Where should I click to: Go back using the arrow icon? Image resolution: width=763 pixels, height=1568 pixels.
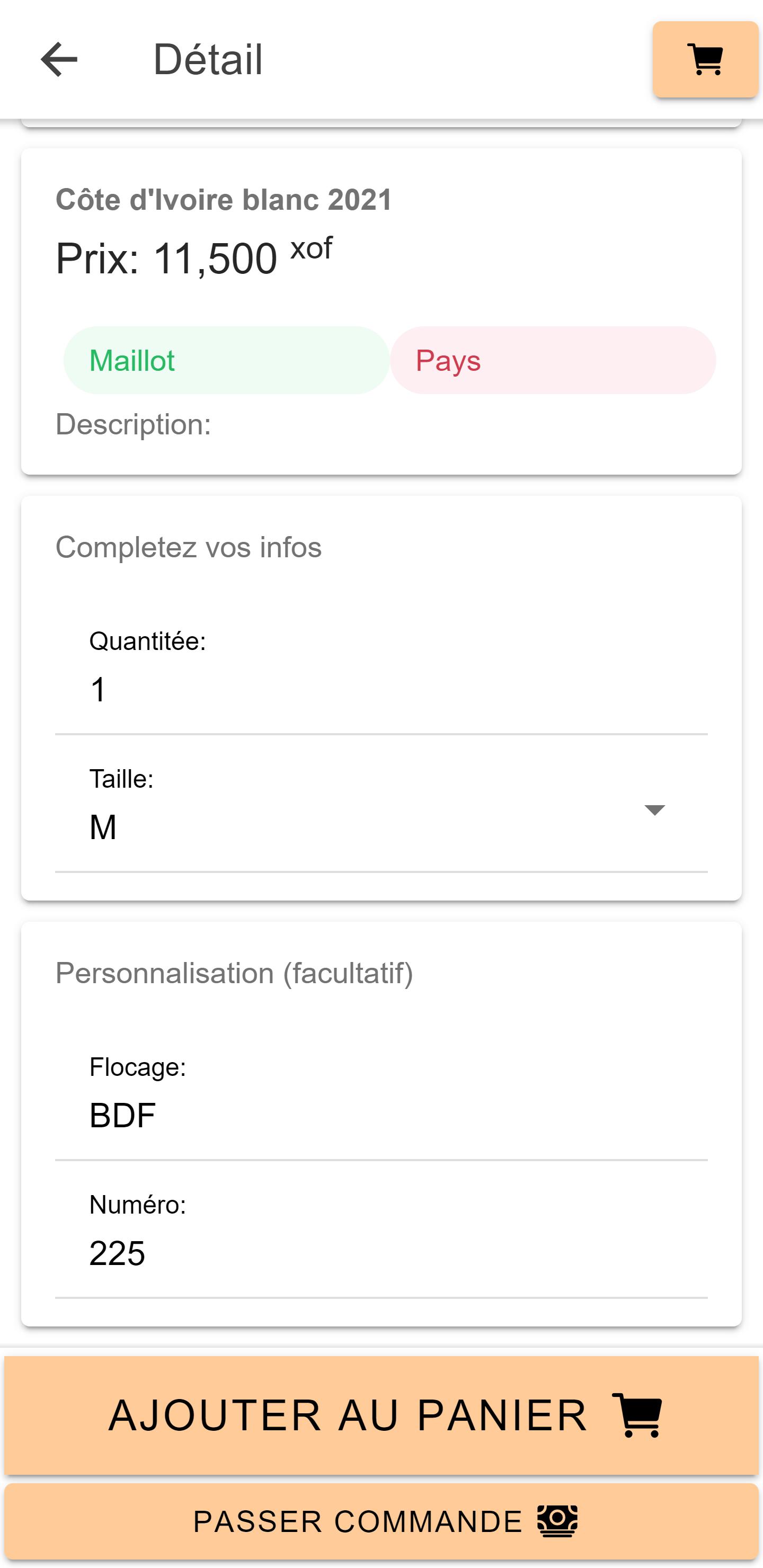point(59,59)
